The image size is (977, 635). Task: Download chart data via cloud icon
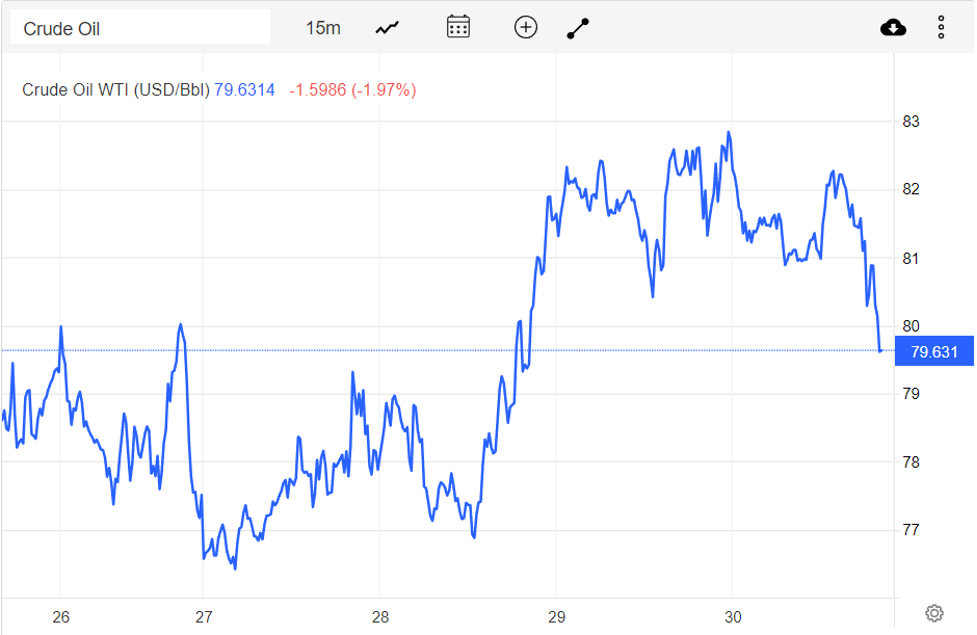[x=893, y=27]
